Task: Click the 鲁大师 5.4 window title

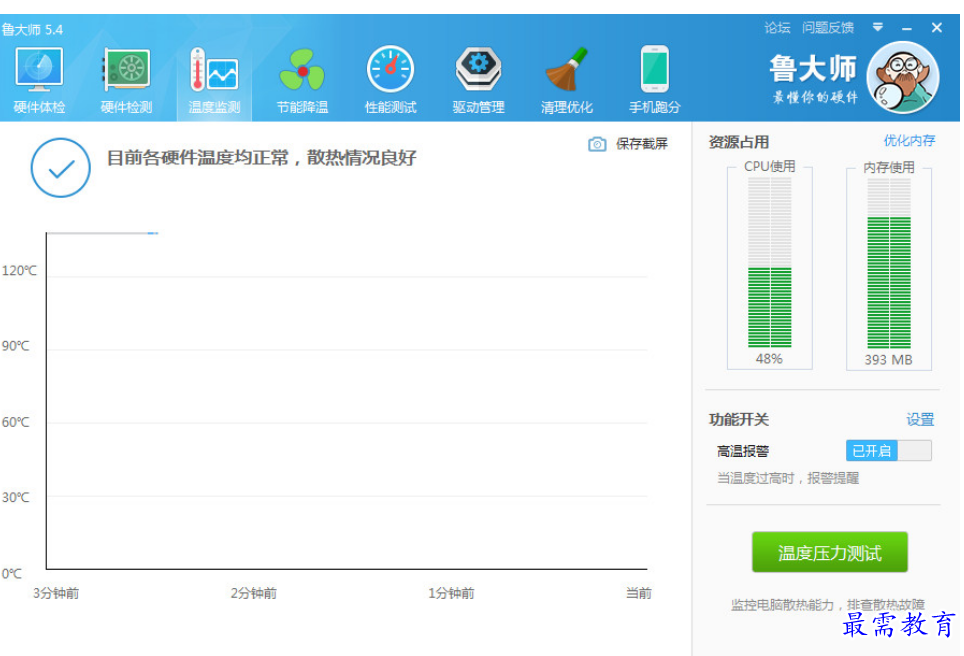Action: (x=32, y=29)
